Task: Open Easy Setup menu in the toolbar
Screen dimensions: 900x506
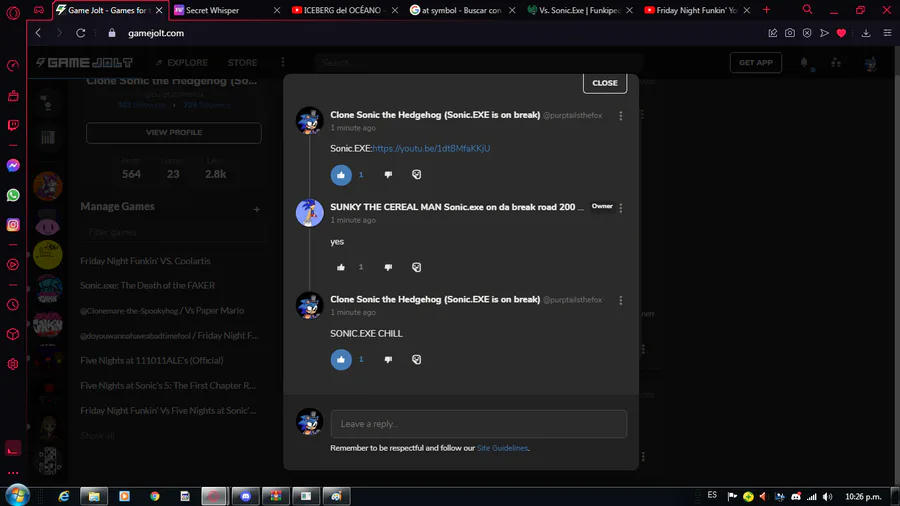Action: tap(887, 33)
